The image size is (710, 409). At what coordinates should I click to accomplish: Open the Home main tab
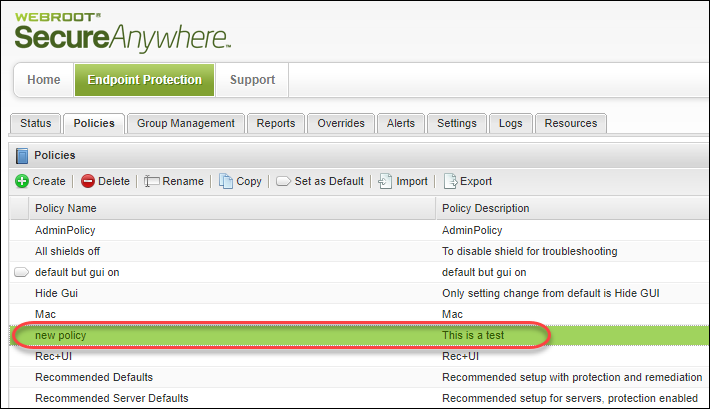point(44,80)
